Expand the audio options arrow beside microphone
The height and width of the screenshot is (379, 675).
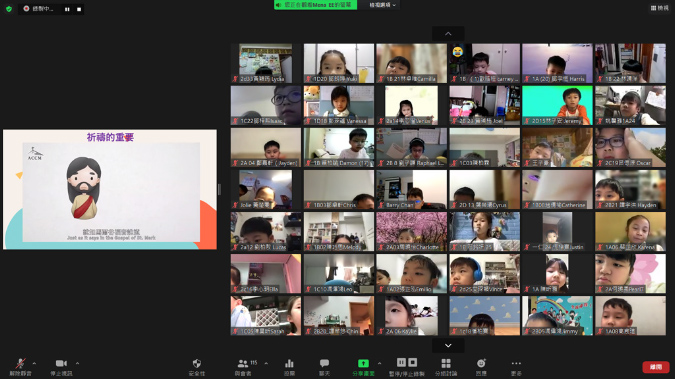click(34, 363)
